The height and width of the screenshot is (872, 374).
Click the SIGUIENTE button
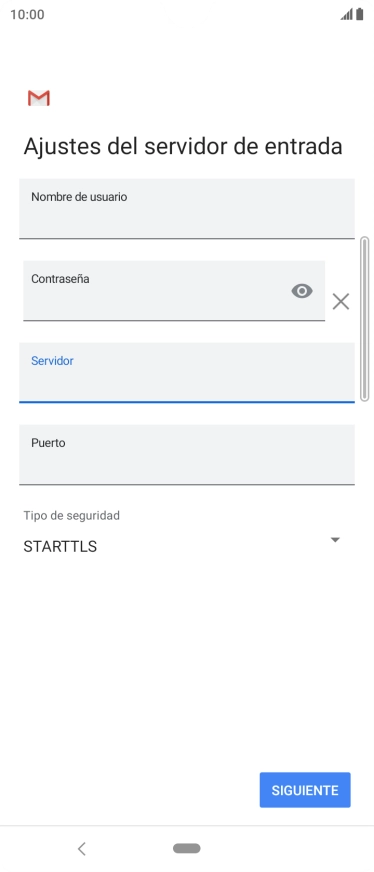305,790
